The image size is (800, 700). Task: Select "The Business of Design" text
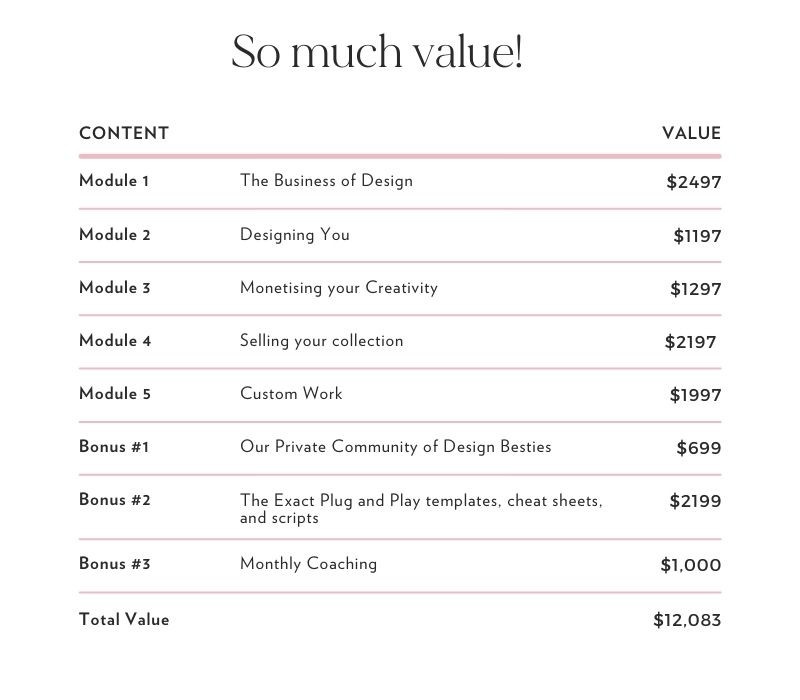(x=326, y=181)
